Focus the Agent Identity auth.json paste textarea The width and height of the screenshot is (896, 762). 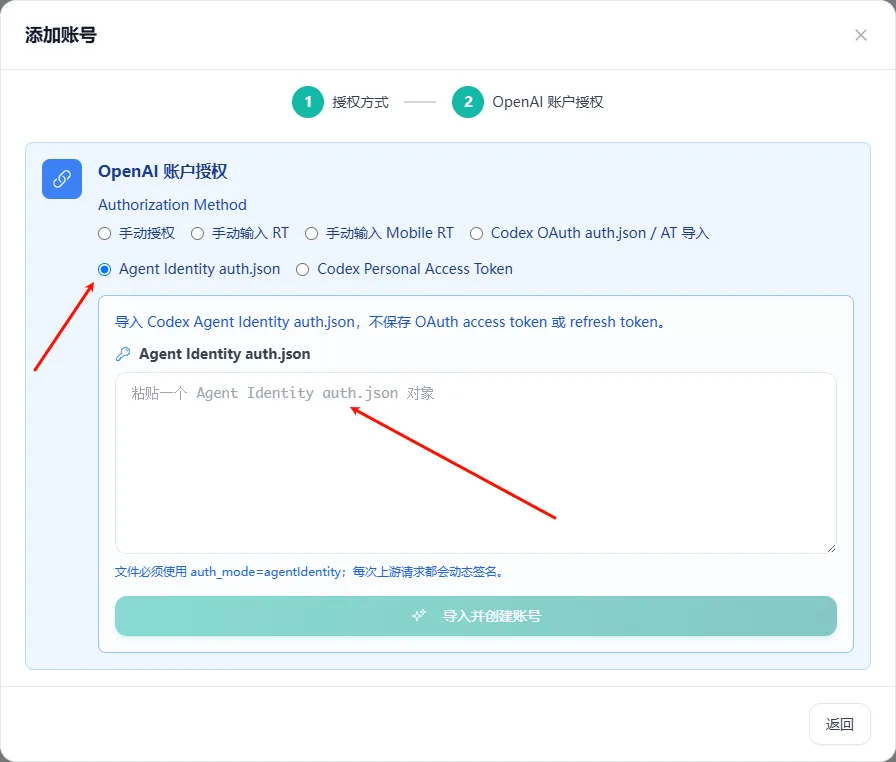point(475,463)
